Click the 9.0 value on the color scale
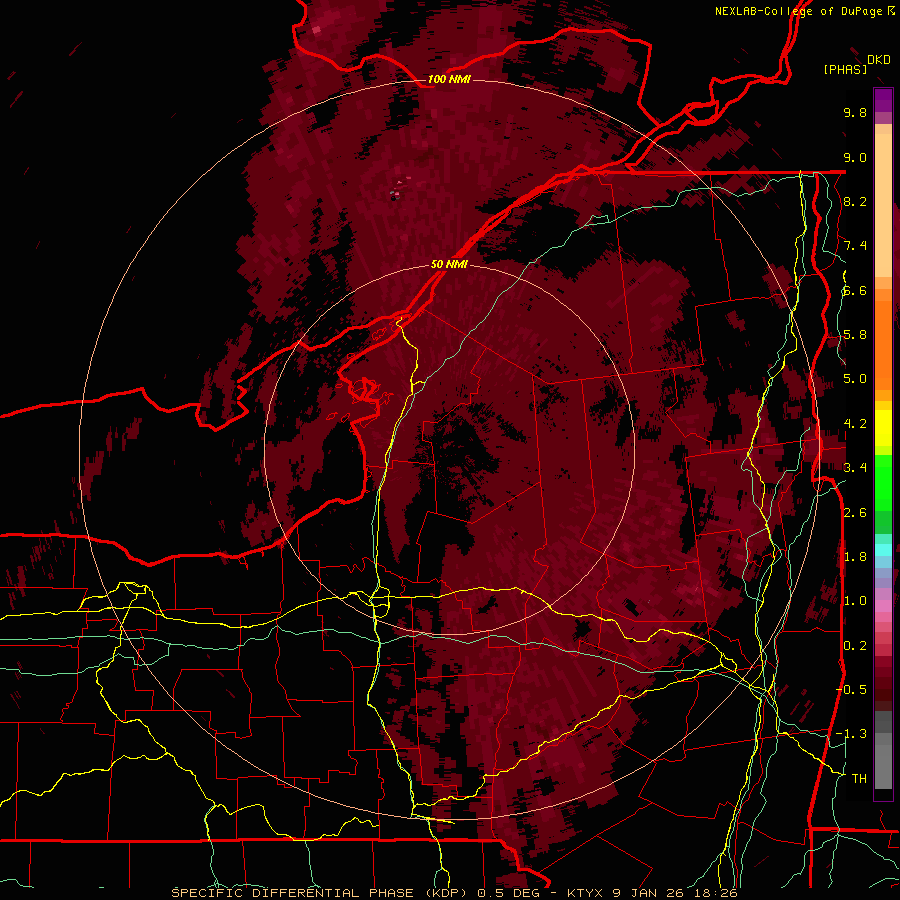900x900 pixels. click(x=855, y=157)
